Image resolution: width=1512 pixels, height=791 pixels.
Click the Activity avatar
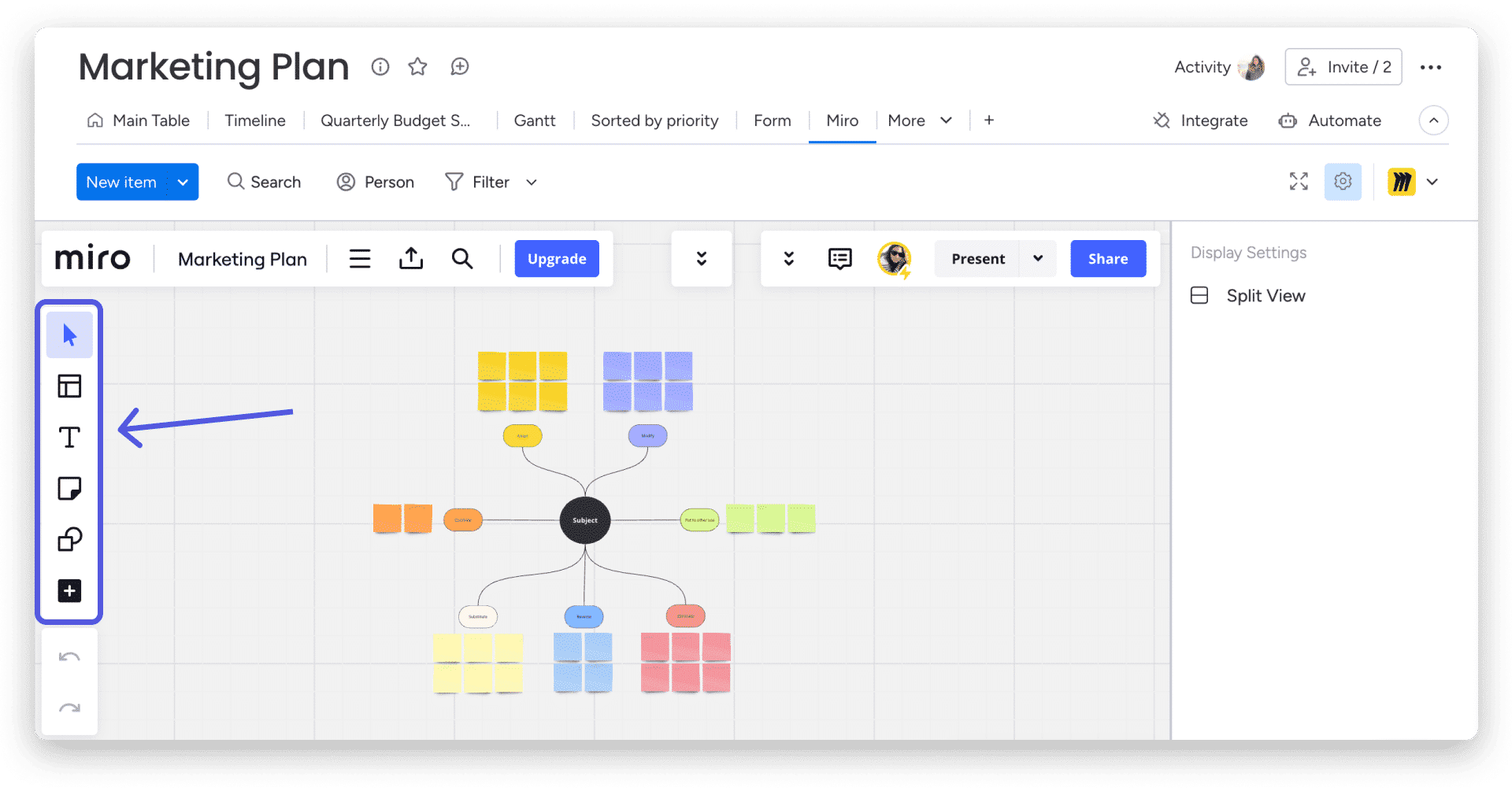tap(1251, 68)
